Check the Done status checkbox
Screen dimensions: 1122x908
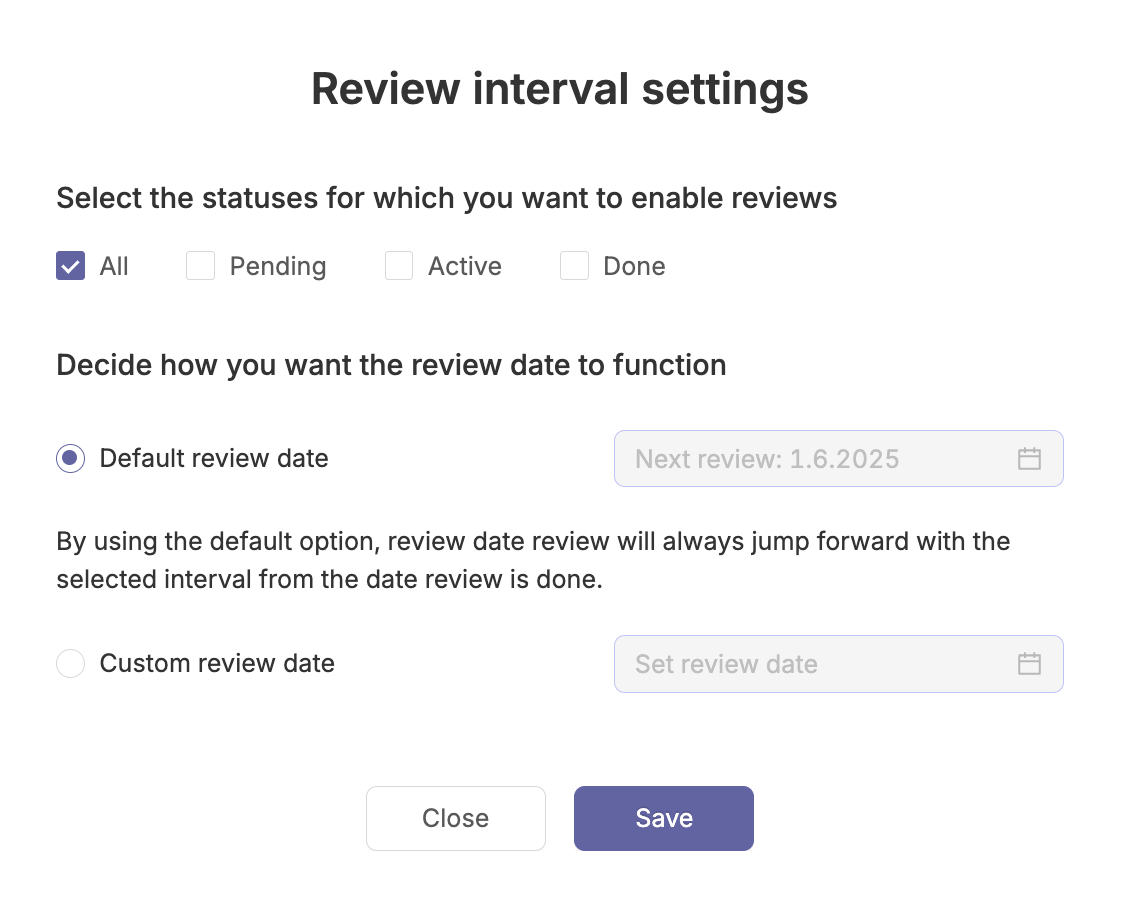(x=574, y=265)
